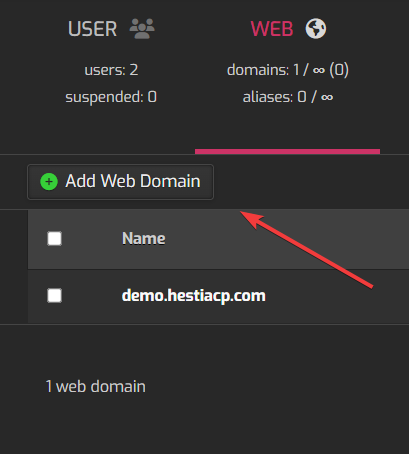Click the Name column header
409x454 pixels.
tap(144, 238)
